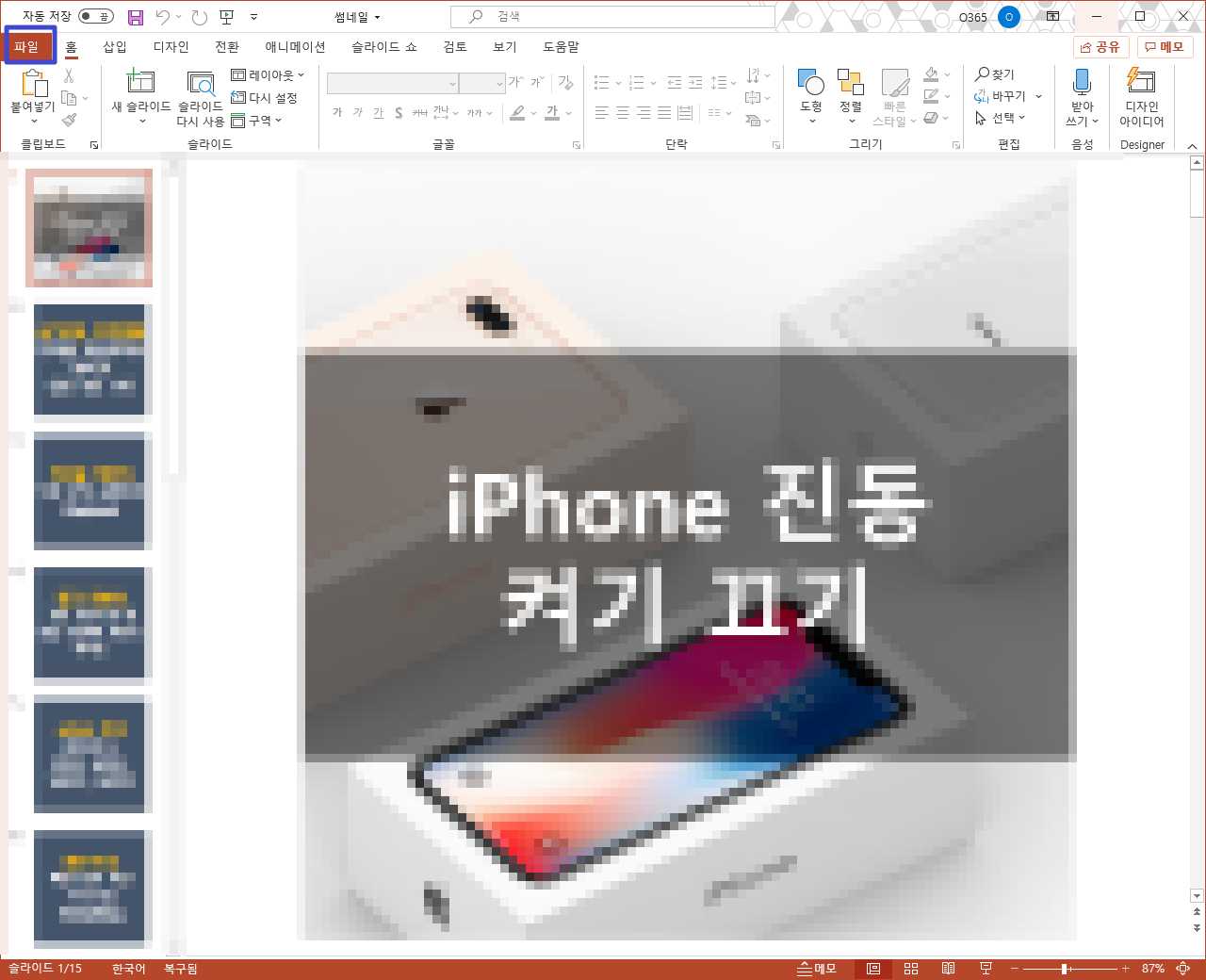Click the text Highlight Color button
Image resolution: width=1206 pixels, height=980 pixels.
[x=517, y=113]
